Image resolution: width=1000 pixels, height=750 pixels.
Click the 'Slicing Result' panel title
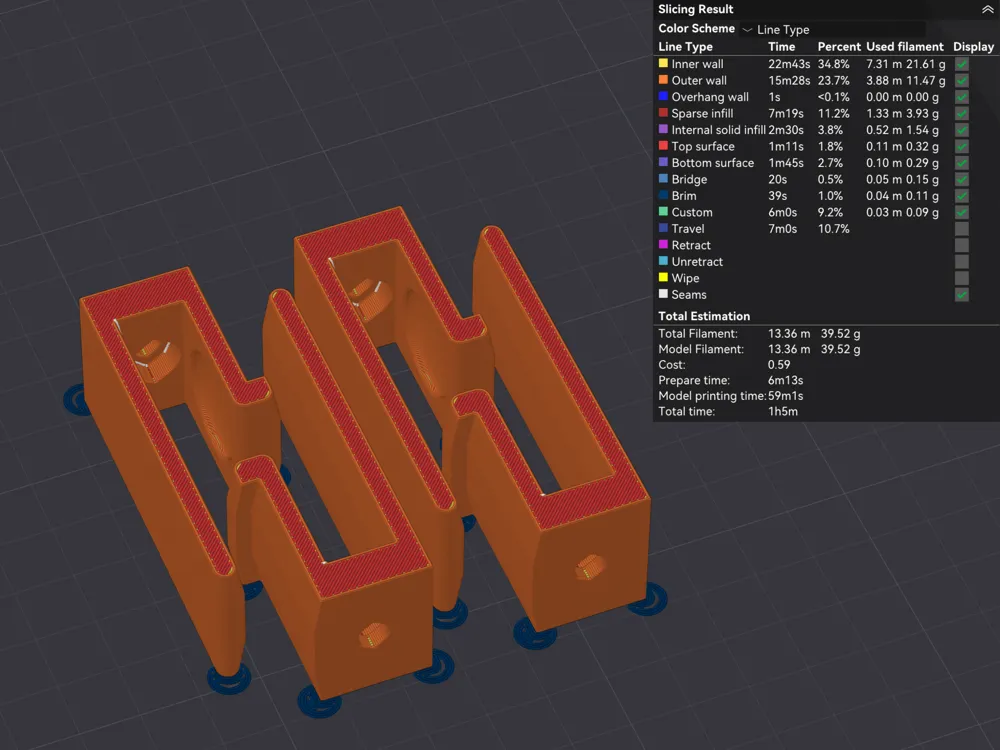[x=695, y=9]
